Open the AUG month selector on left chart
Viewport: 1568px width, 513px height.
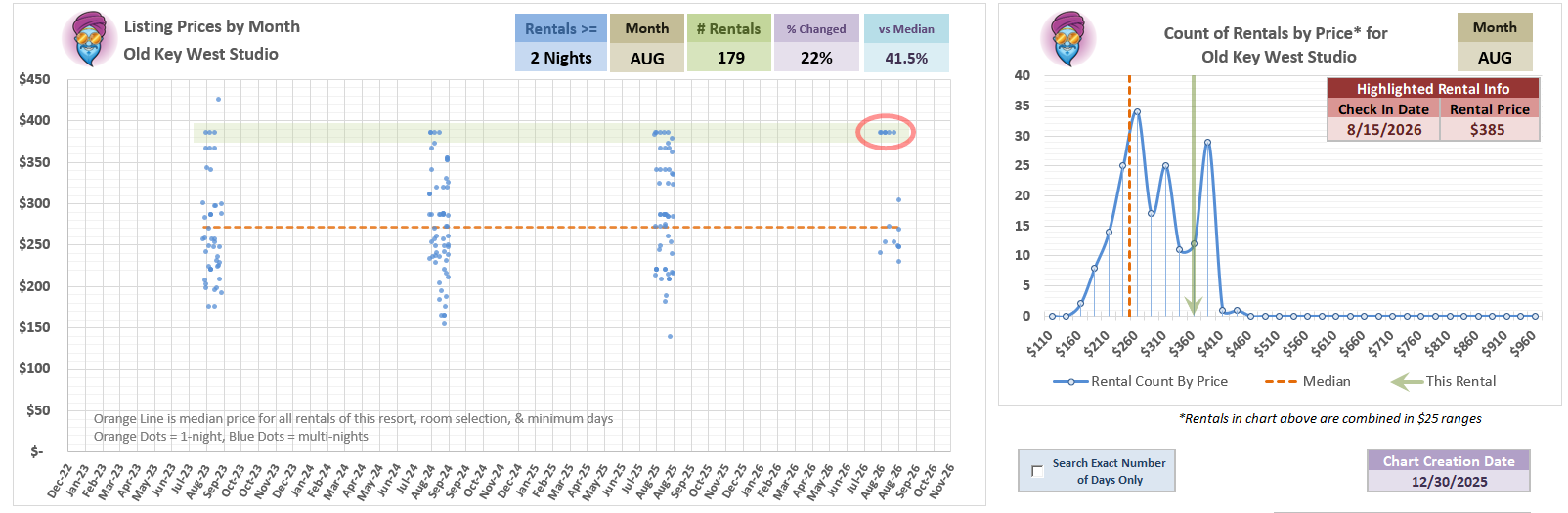pyautogui.click(x=646, y=58)
